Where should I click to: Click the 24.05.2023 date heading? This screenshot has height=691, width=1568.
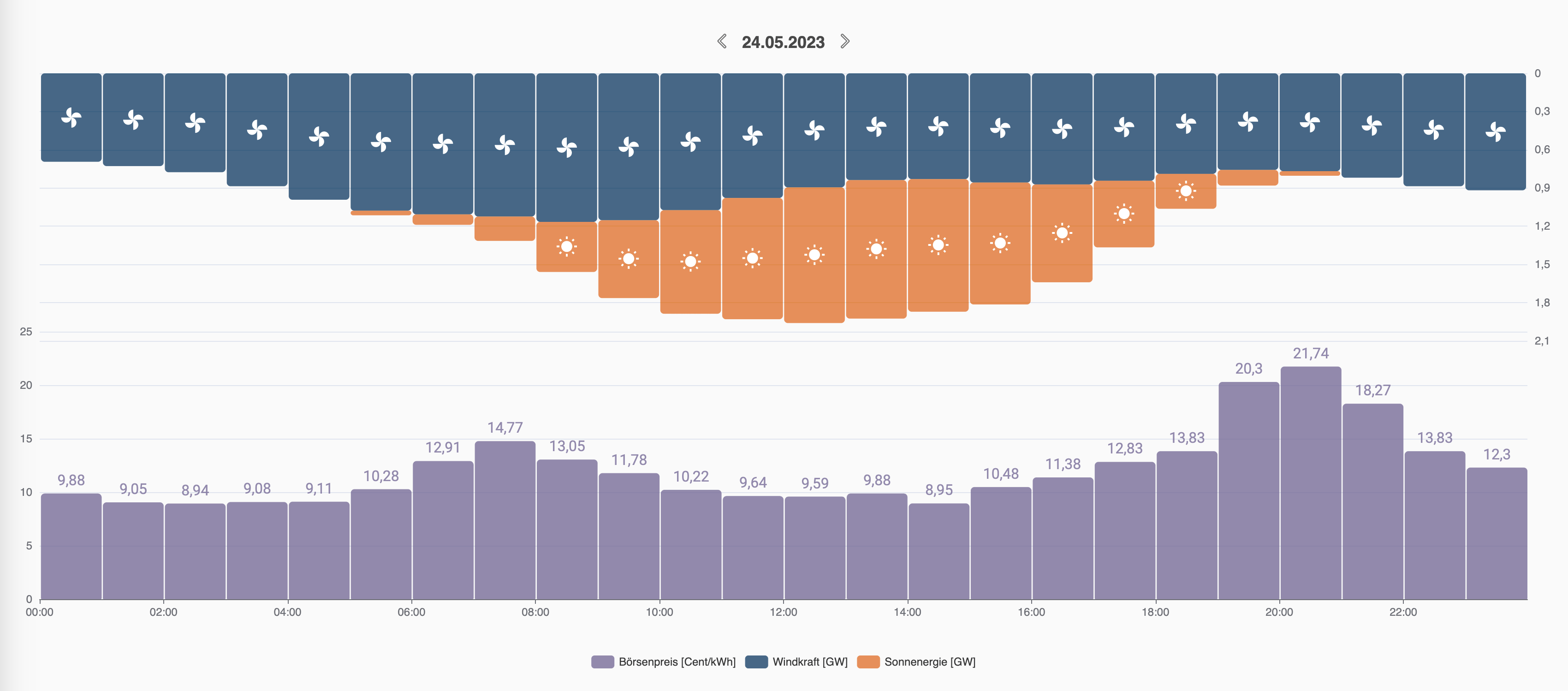pyautogui.click(x=783, y=42)
